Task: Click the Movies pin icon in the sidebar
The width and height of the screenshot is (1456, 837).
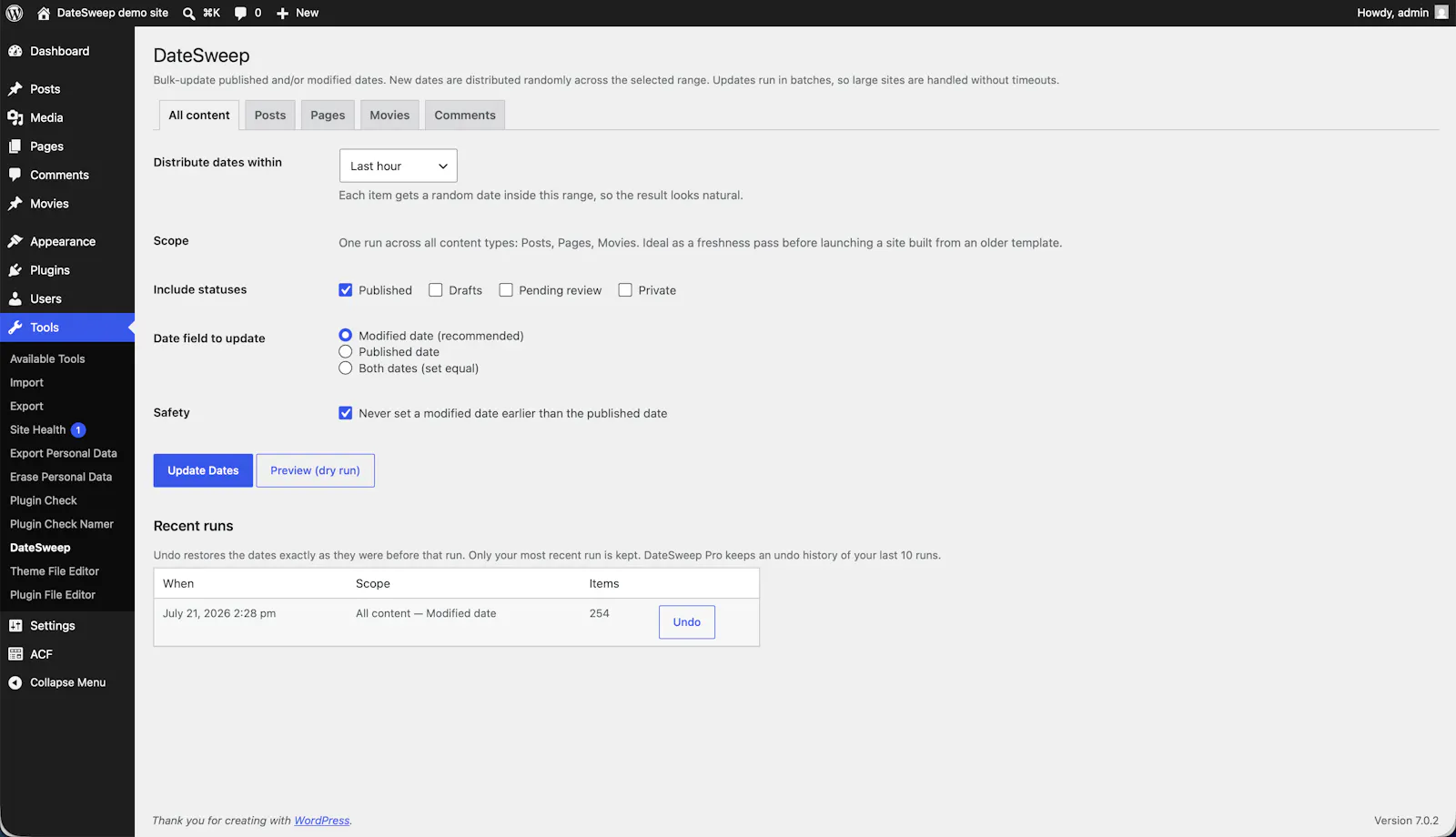Action: [15, 204]
